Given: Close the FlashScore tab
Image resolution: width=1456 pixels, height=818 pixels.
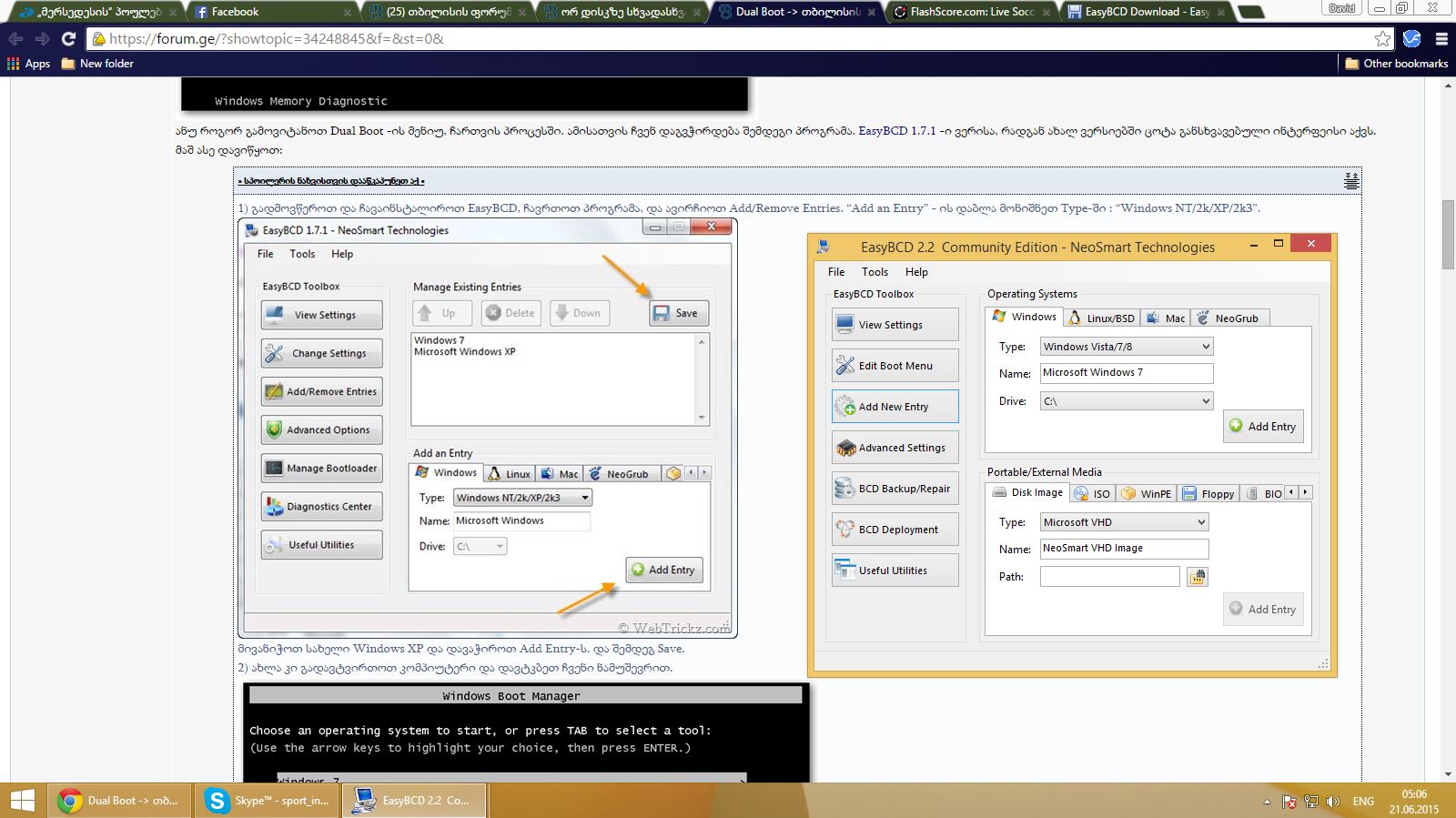Looking at the screenshot, I should [1046, 12].
